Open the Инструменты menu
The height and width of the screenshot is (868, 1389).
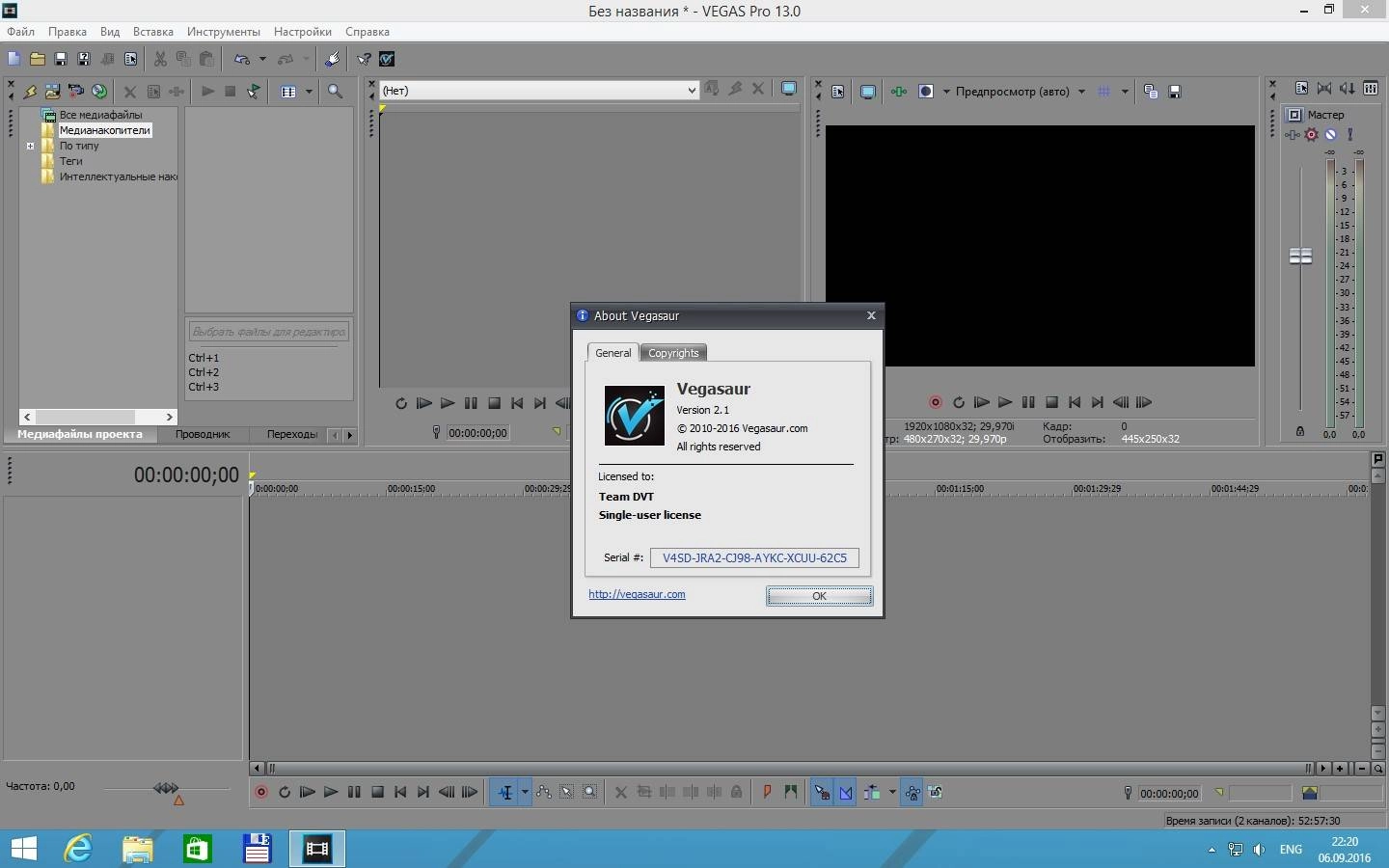[x=223, y=32]
